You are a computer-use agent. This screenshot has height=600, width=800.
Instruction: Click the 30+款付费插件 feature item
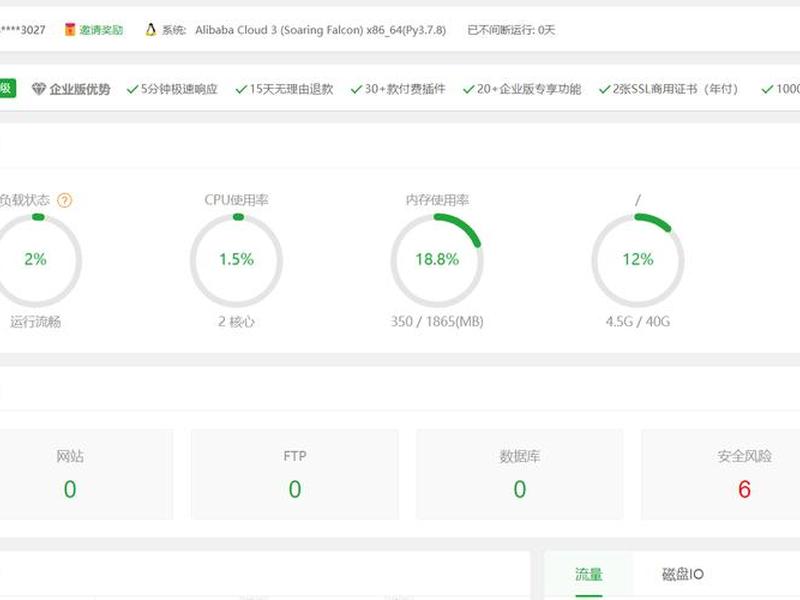398,89
